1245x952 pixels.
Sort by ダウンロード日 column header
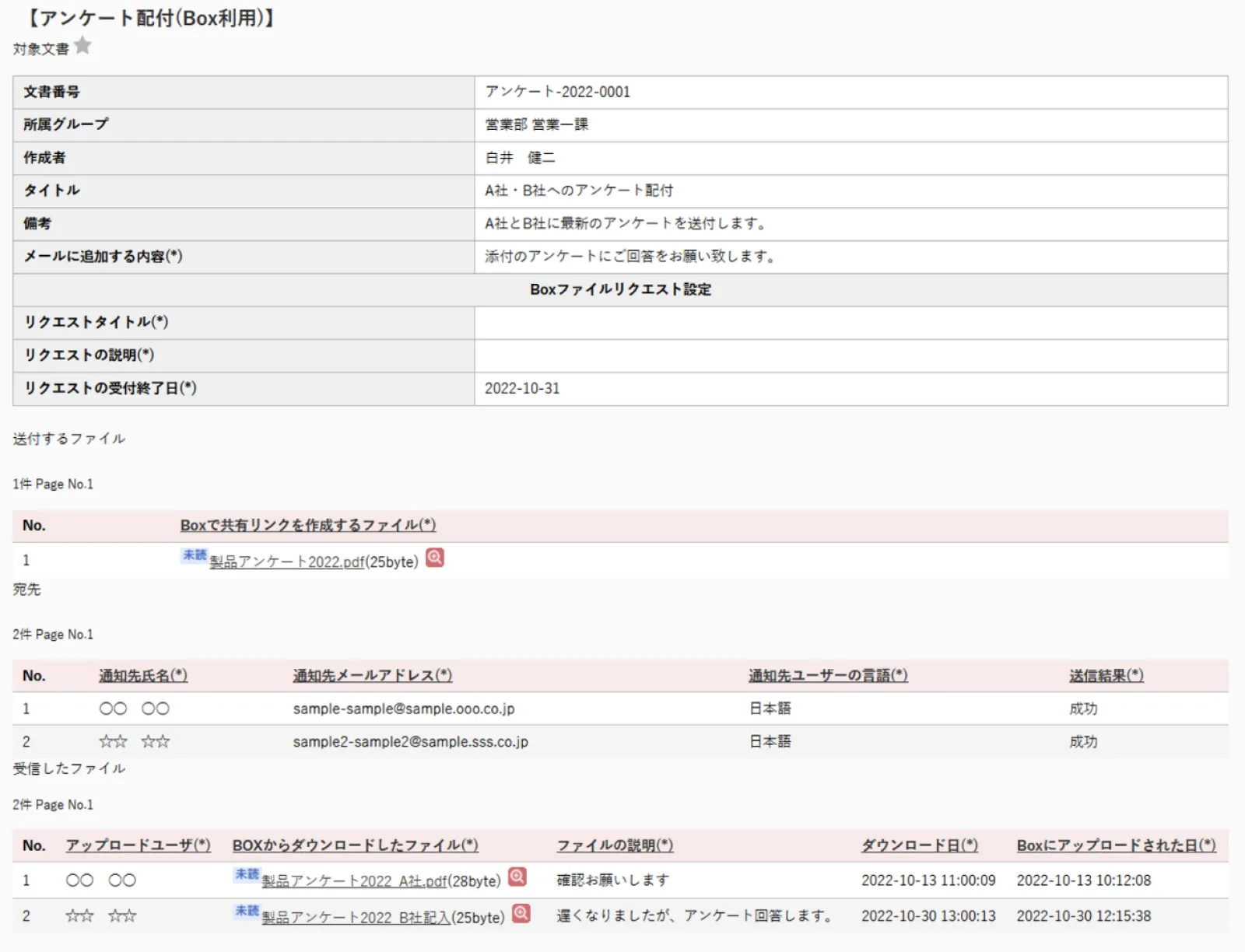(x=920, y=845)
